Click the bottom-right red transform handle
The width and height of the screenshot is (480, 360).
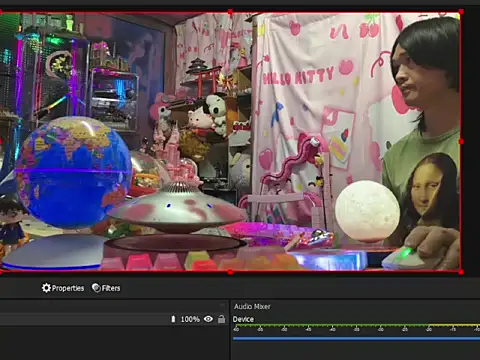point(461,272)
